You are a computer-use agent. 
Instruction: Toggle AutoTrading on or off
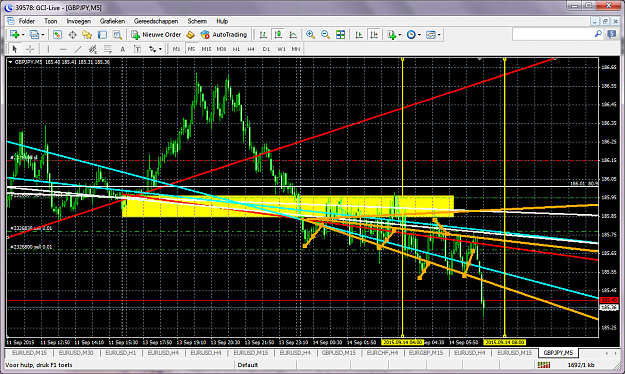point(224,35)
